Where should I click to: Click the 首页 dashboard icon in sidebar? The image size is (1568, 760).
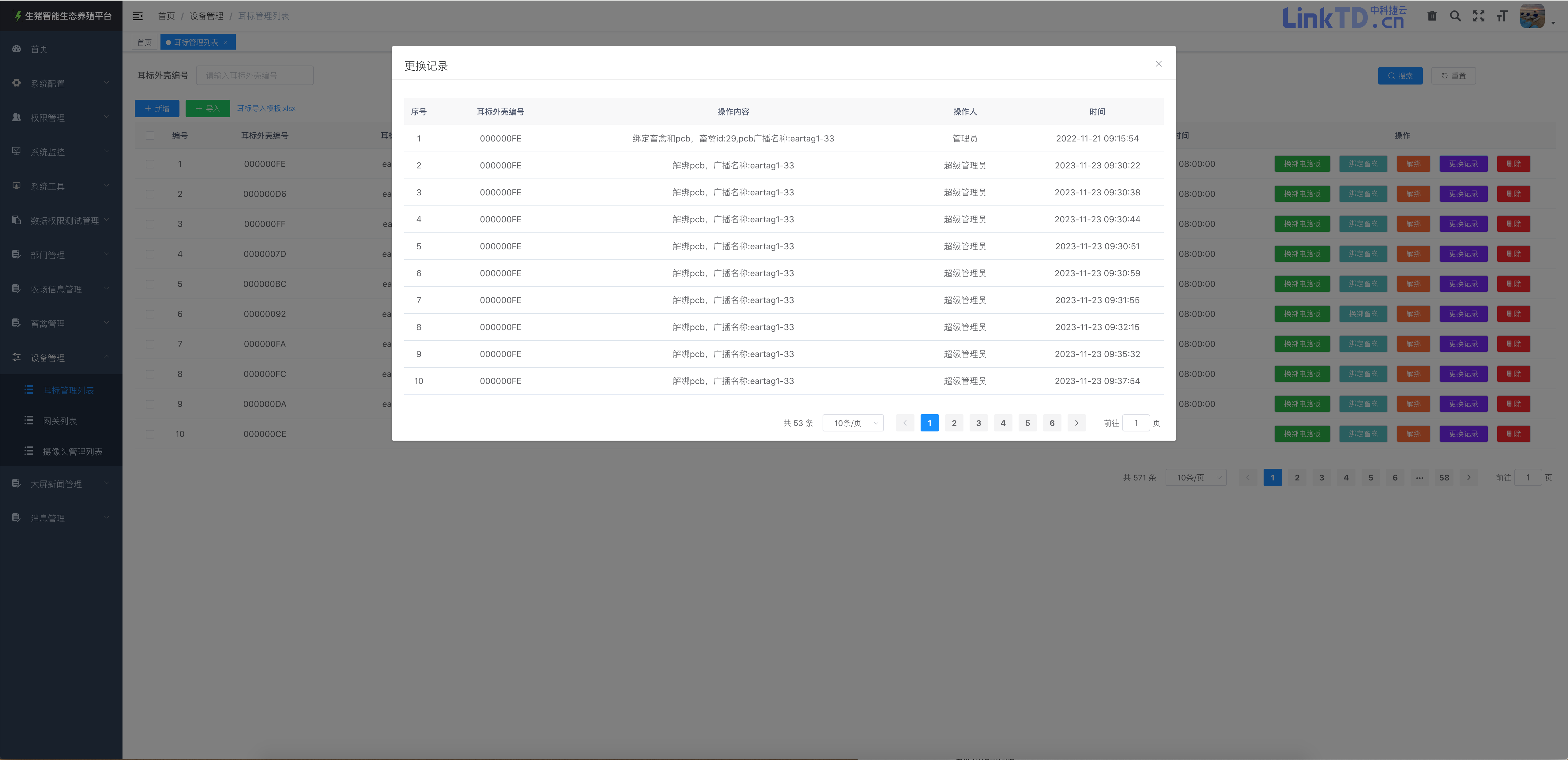[x=17, y=49]
